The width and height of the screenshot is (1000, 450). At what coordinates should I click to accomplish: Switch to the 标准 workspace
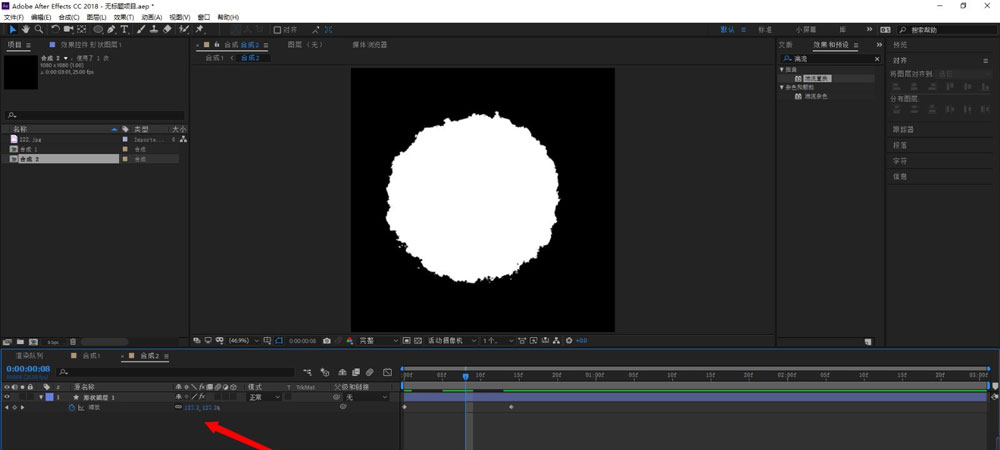[765, 30]
